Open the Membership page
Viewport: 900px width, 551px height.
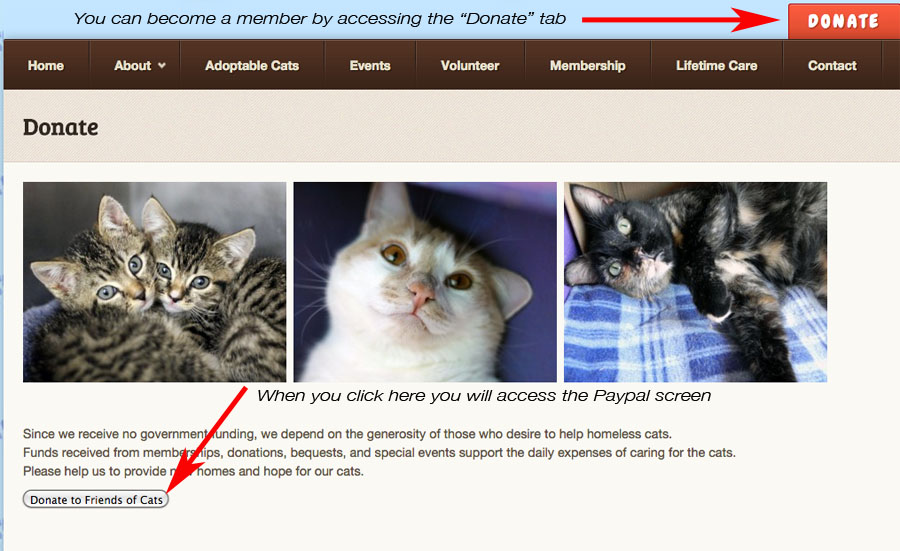coord(588,65)
